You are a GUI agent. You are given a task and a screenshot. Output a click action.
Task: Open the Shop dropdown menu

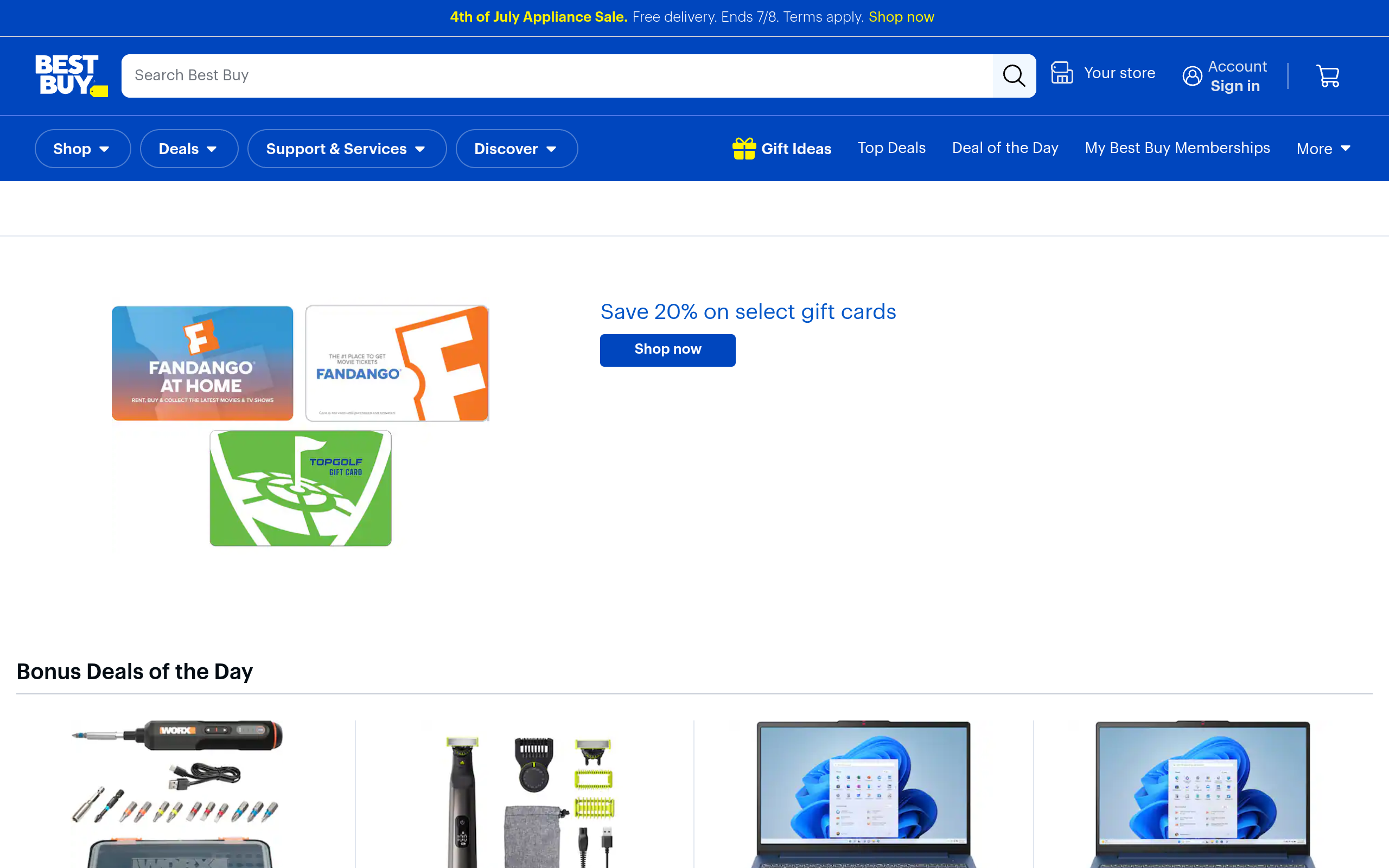click(82, 149)
